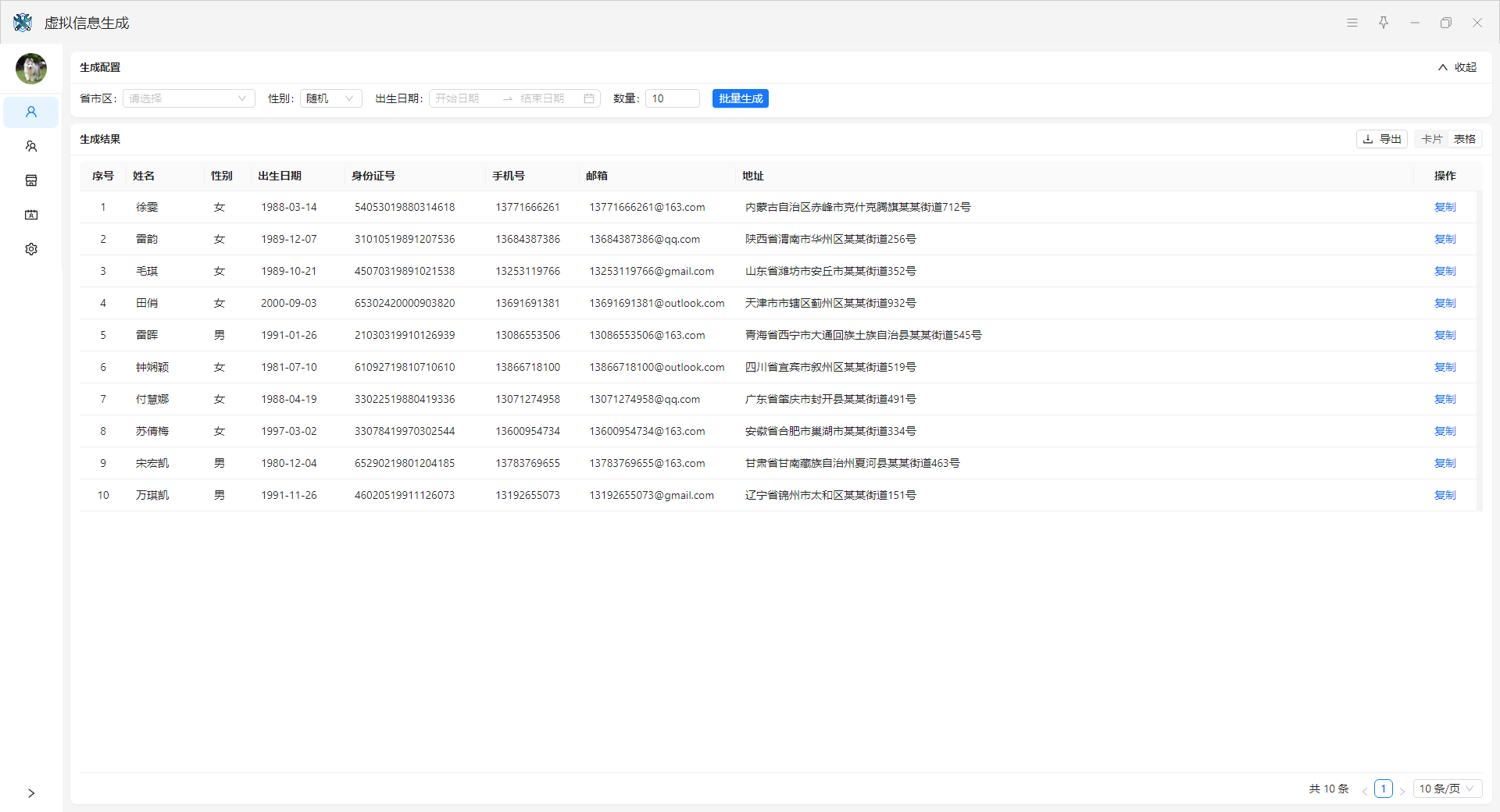Screen dimensions: 1500x812
Task: Open the settings gear in sidebar
Action: (x=31, y=249)
